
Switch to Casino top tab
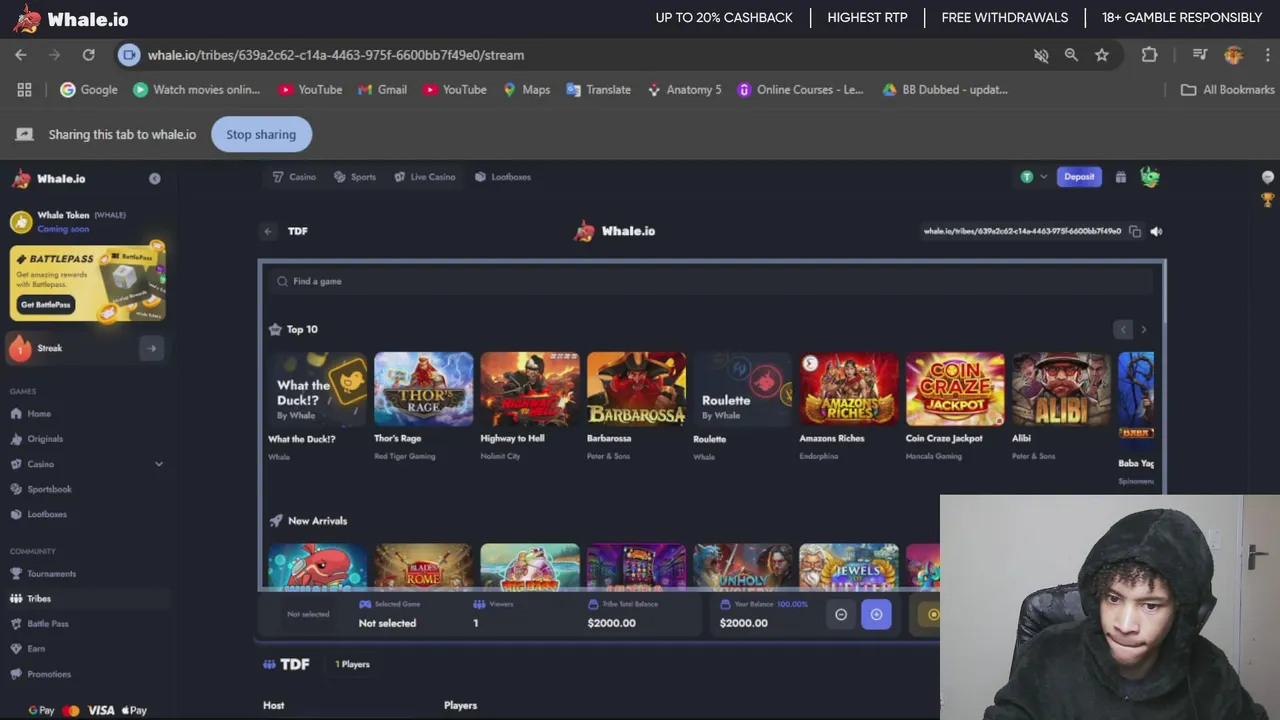pyautogui.click(x=294, y=177)
